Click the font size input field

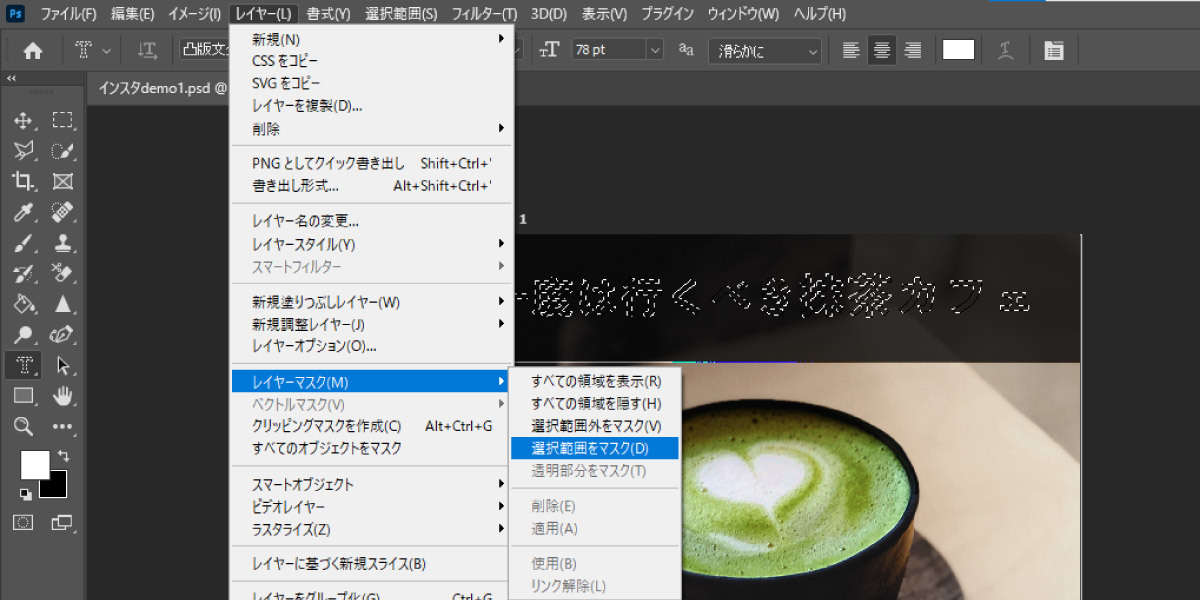click(x=608, y=50)
